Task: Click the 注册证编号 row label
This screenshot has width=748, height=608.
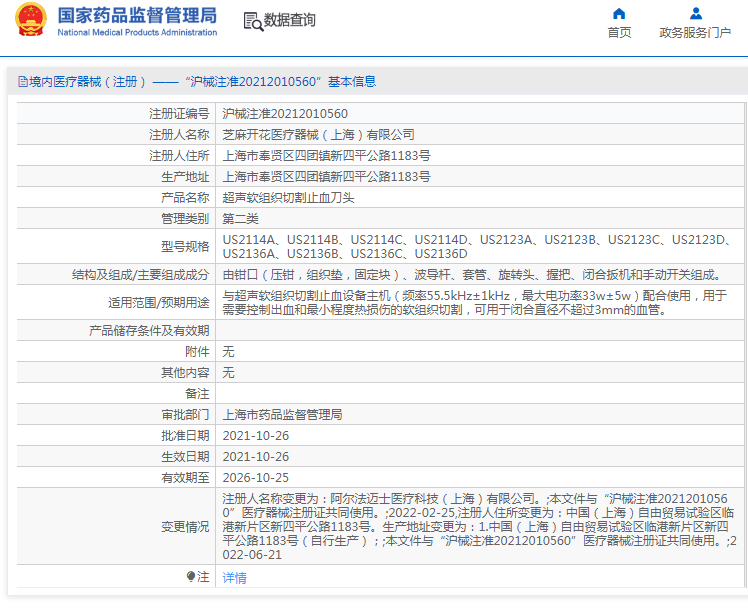Action: pyautogui.click(x=179, y=113)
